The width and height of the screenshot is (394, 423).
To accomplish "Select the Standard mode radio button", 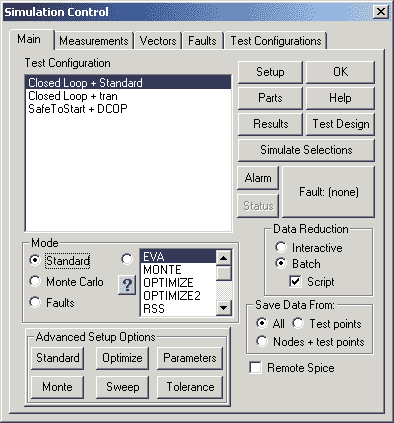I will [x=35, y=260].
